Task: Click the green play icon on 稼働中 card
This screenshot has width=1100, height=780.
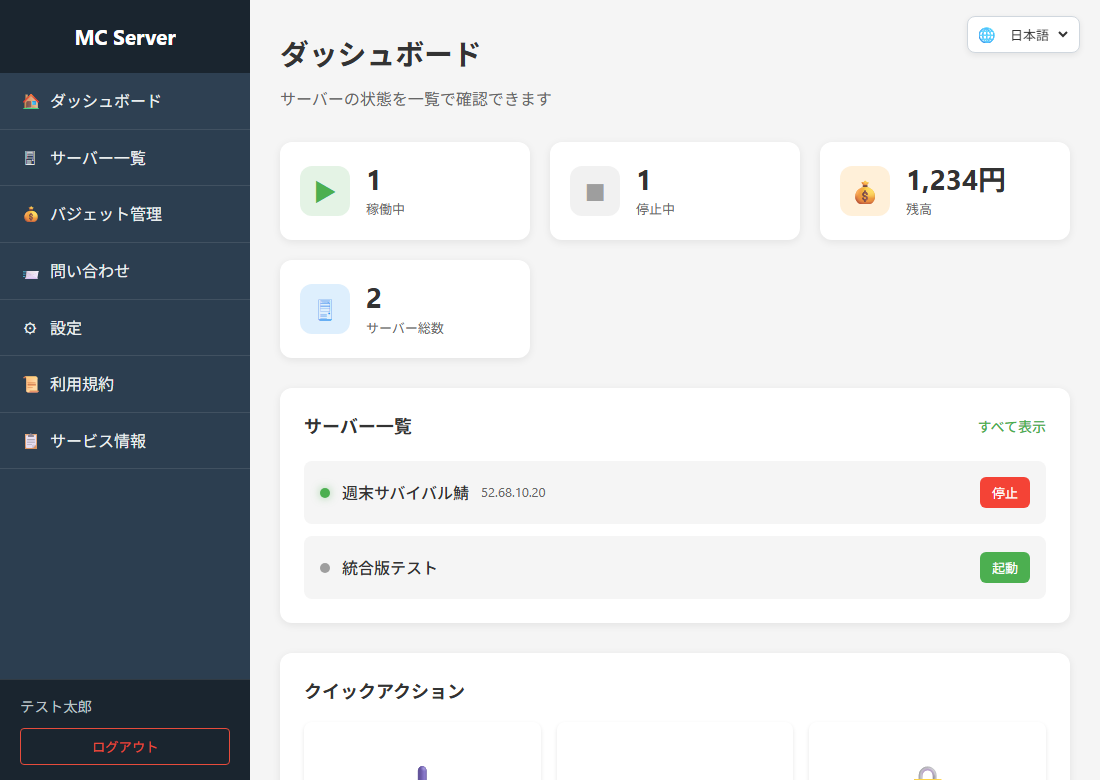Action: [325, 191]
